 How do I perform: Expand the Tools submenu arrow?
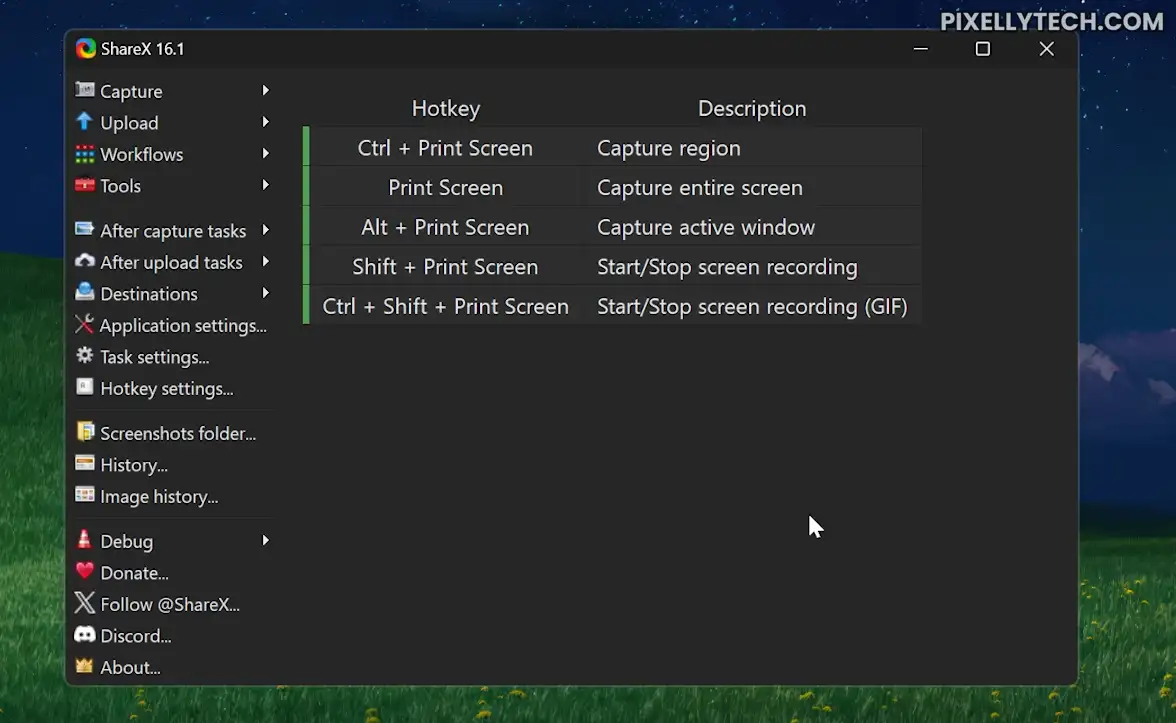click(x=266, y=184)
